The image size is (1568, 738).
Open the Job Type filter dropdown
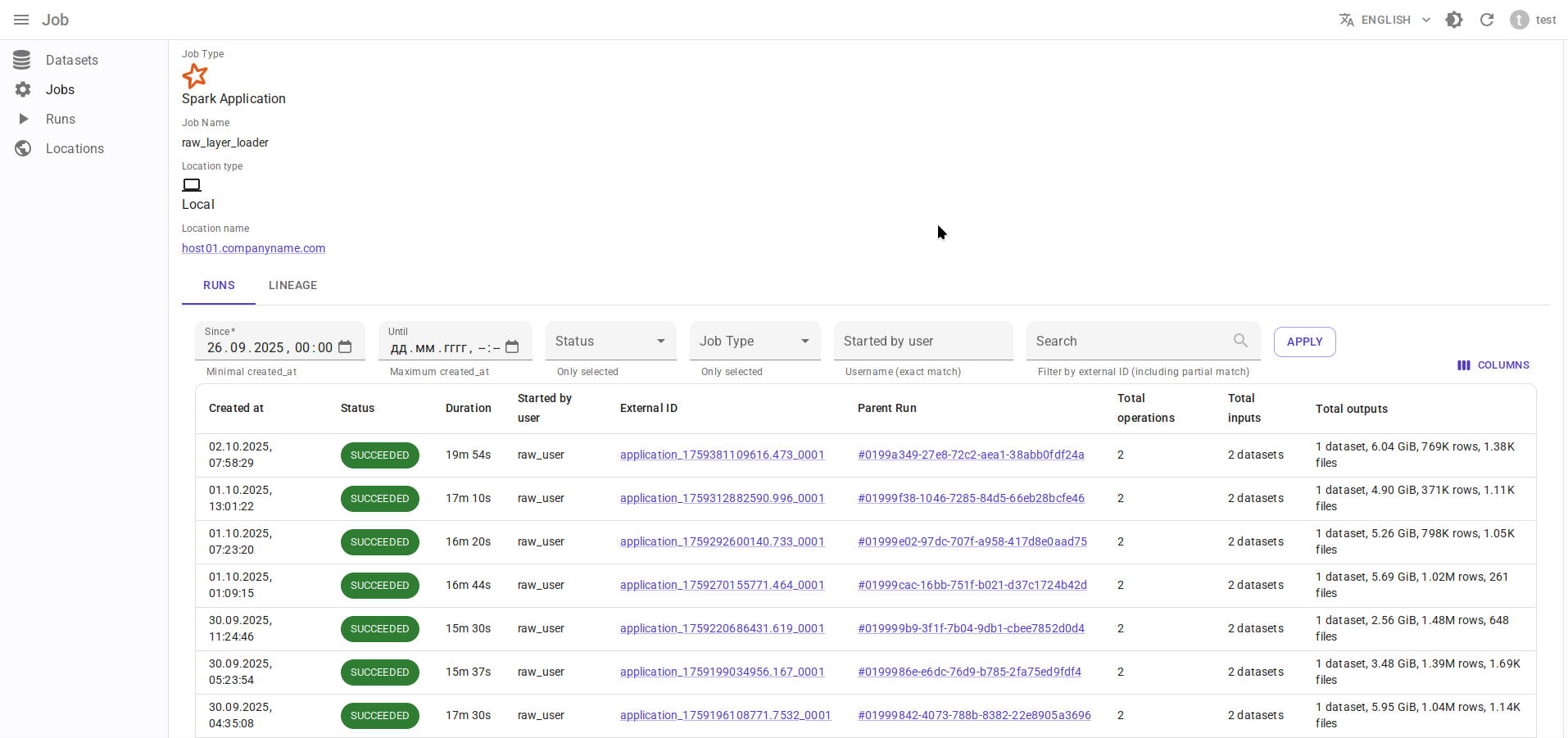tap(755, 341)
